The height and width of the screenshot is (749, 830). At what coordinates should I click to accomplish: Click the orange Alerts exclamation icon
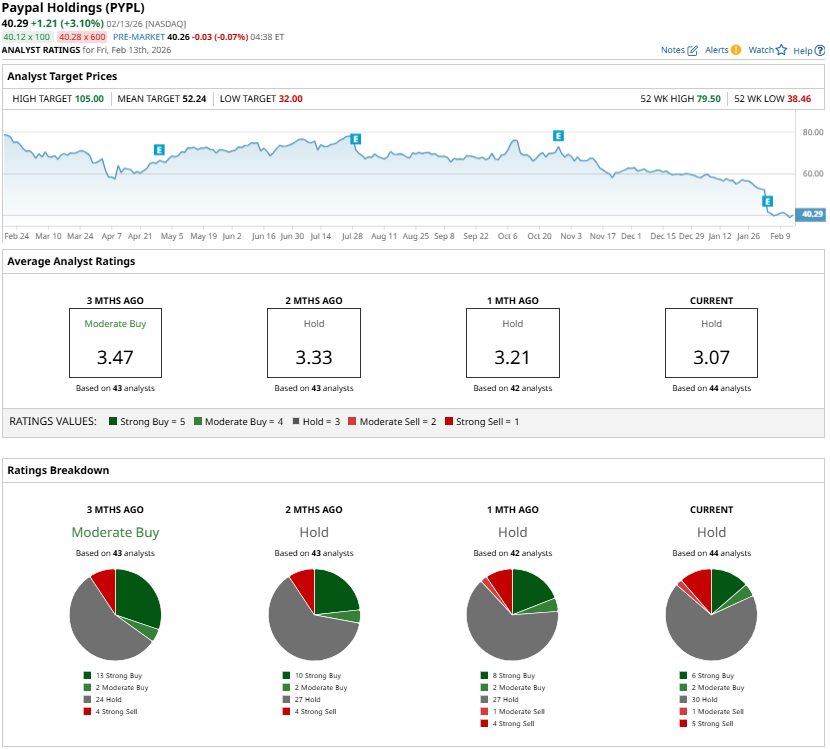[x=736, y=50]
